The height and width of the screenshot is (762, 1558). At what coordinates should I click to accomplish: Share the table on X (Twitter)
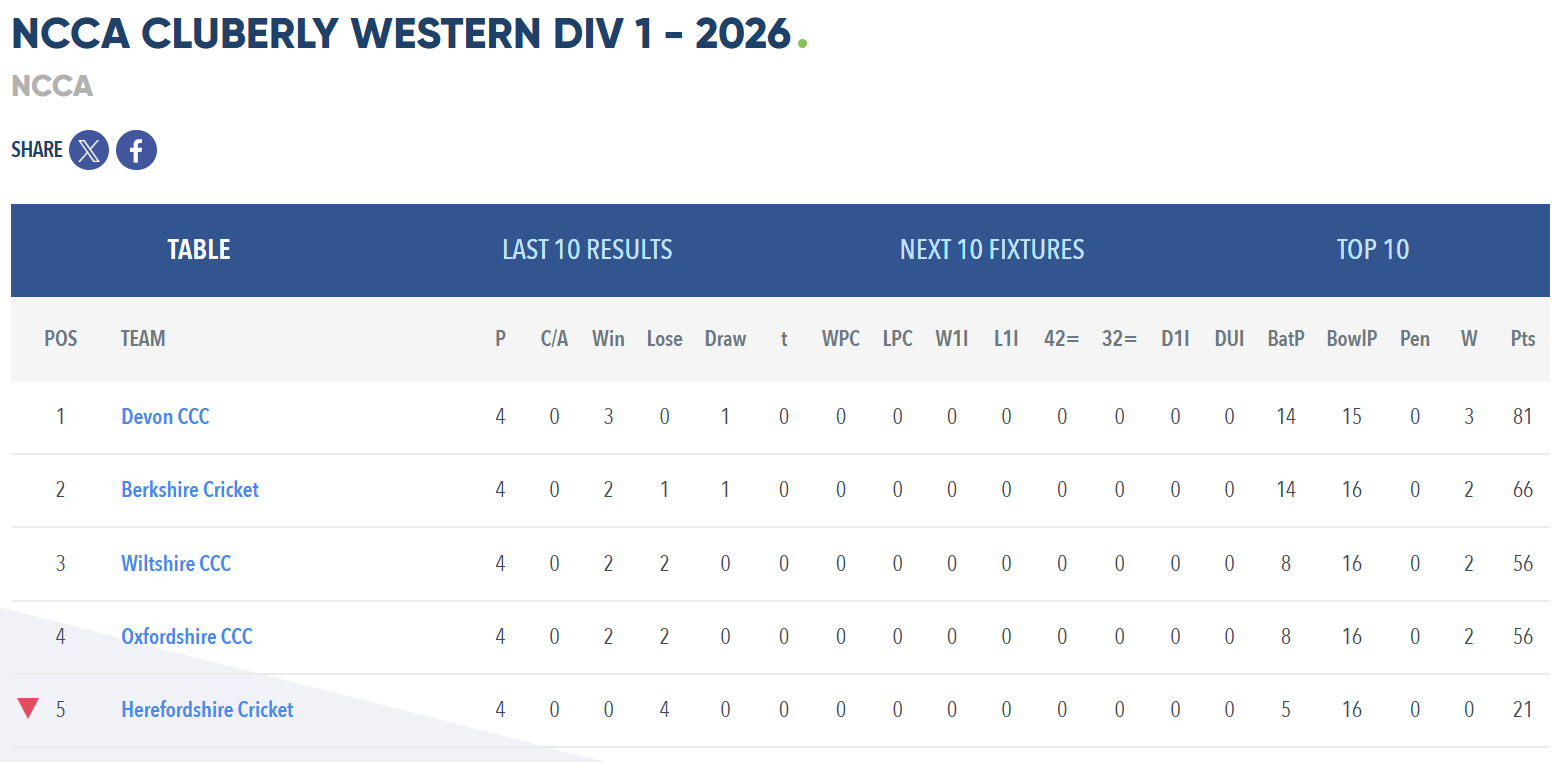pyautogui.click(x=89, y=150)
